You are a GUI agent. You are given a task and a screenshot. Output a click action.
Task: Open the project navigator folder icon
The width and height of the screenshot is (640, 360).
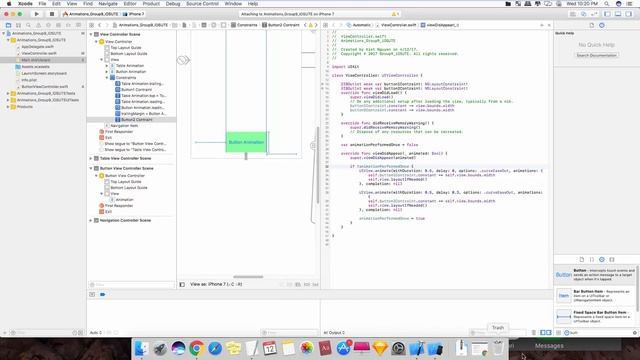(x=8, y=25)
